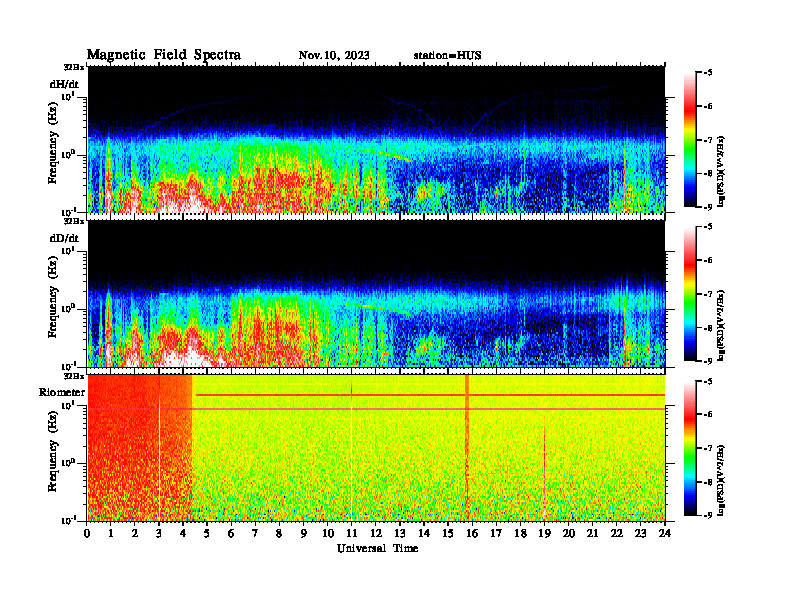Click the Riometer panel color bar
The image size is (792, 612).
pos(690,448)
